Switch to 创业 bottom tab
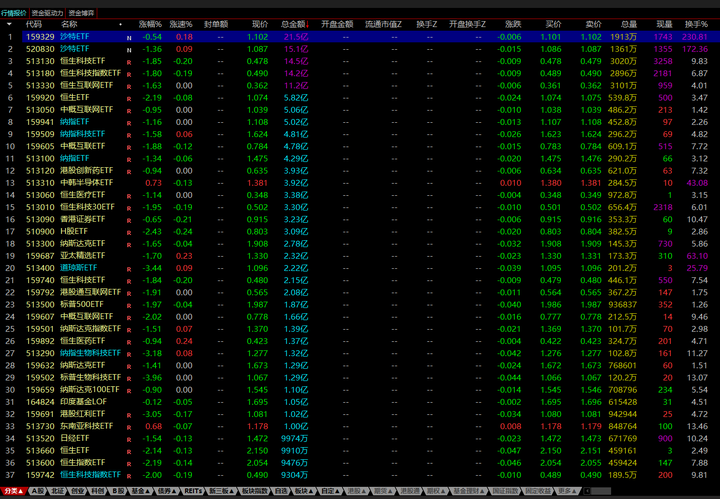Screen dimensions: 720x499 pyautogui.click(x=78, y=491)
